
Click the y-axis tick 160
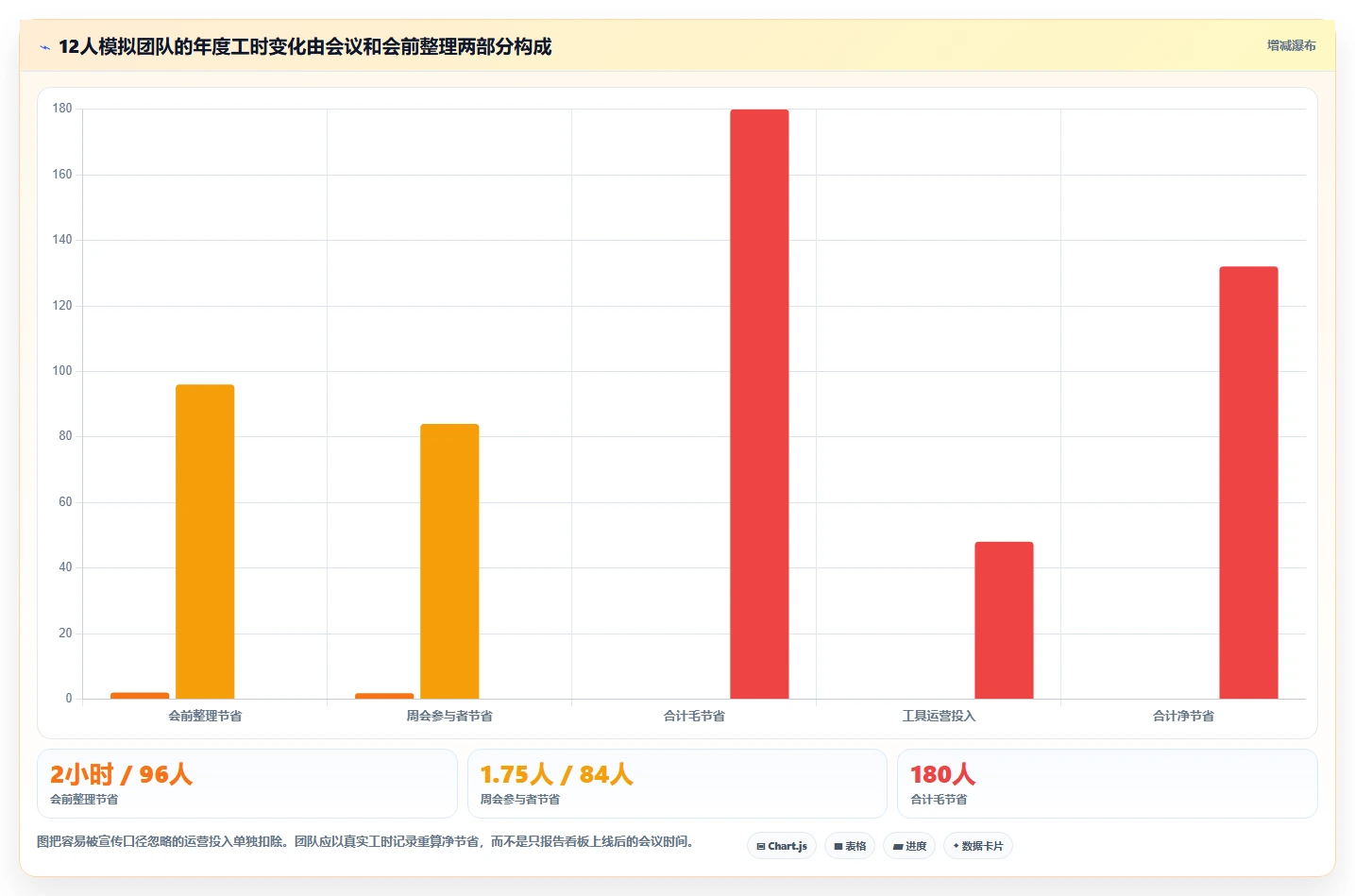click(62, 175)
